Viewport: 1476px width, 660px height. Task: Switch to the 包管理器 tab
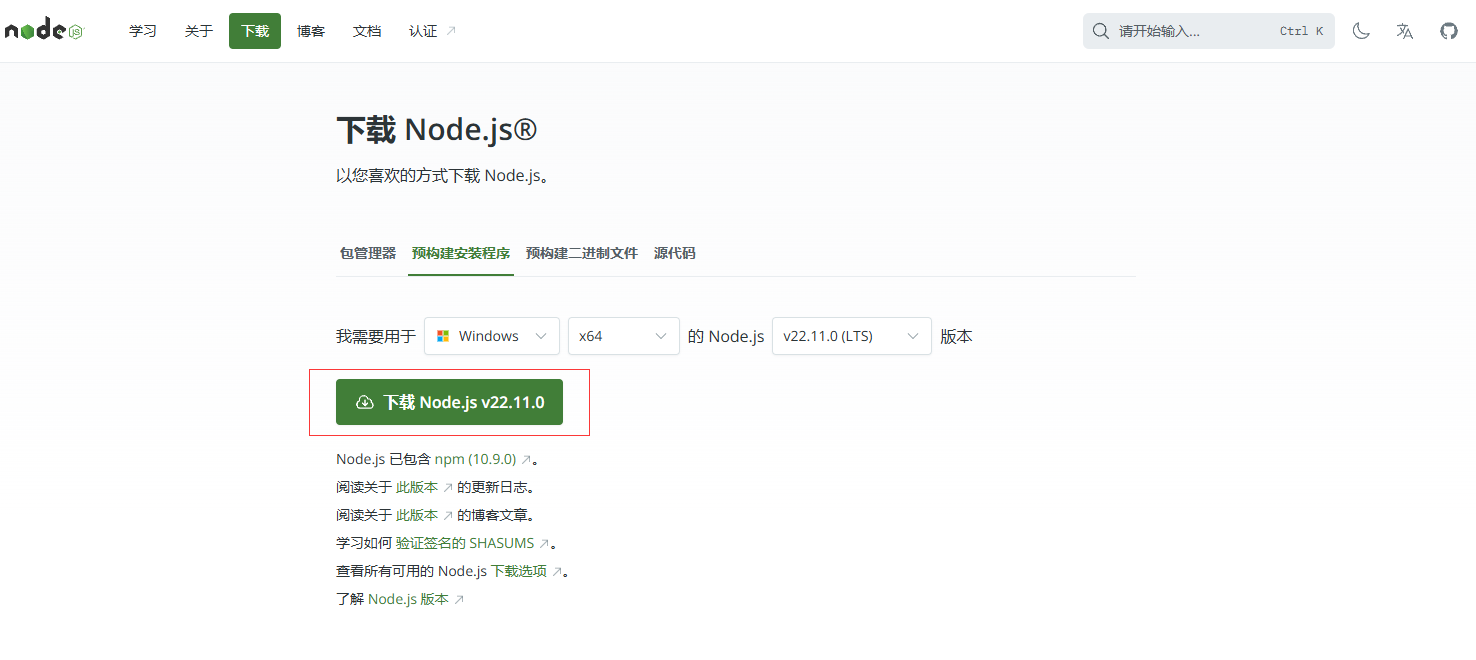point(368,253)
